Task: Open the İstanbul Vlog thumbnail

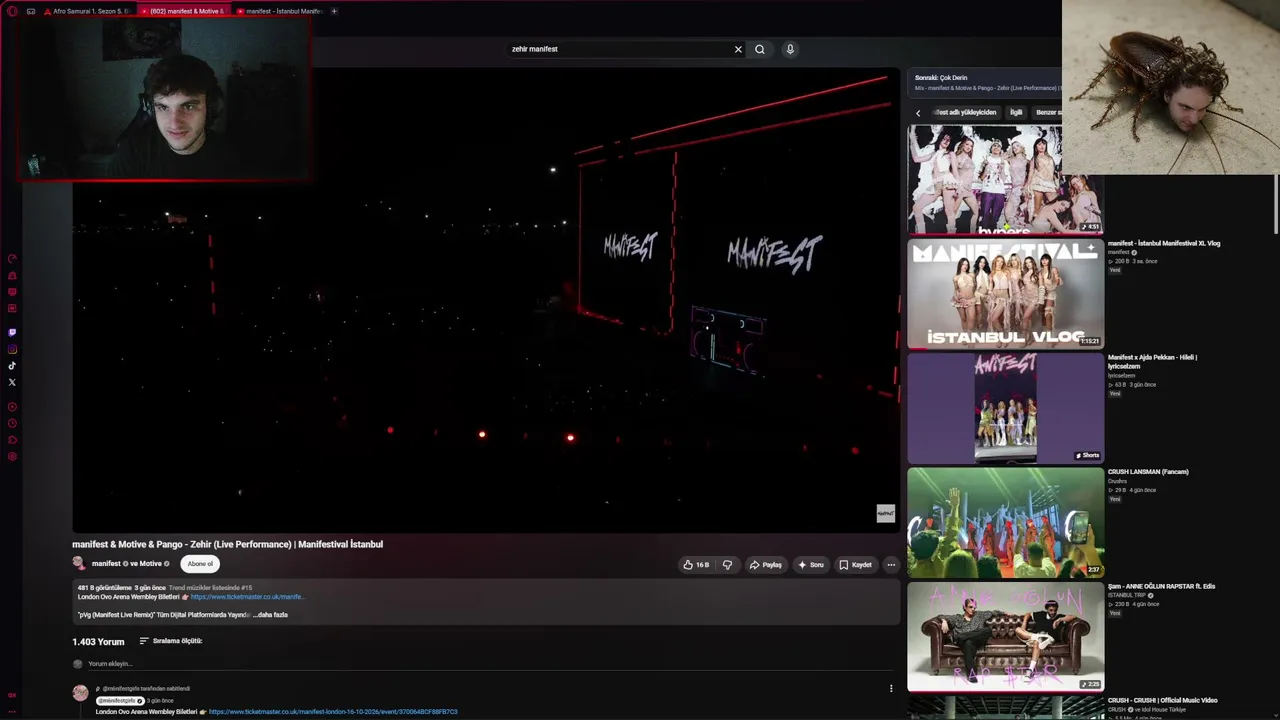Action: coord(1005,294)
